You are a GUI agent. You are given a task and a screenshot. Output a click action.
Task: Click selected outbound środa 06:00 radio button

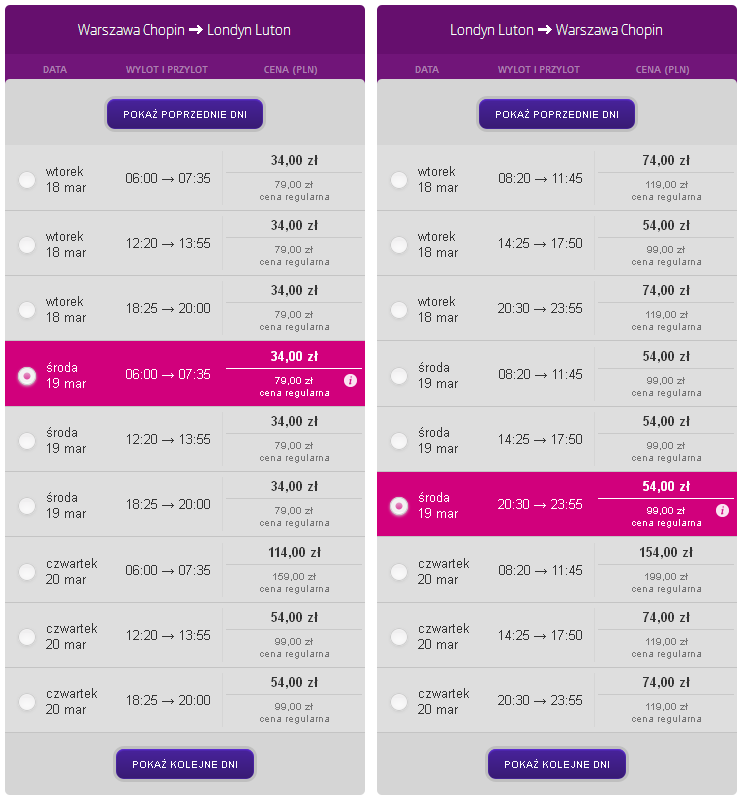tap(27, 376)
